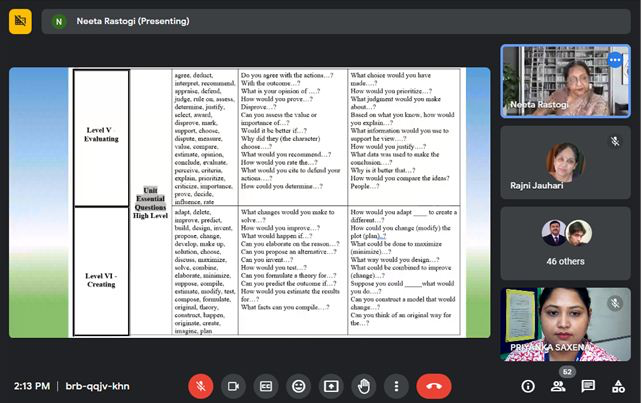Toggle the camera on or off
The image size is (642, 403).
click(x=234, y=385)
